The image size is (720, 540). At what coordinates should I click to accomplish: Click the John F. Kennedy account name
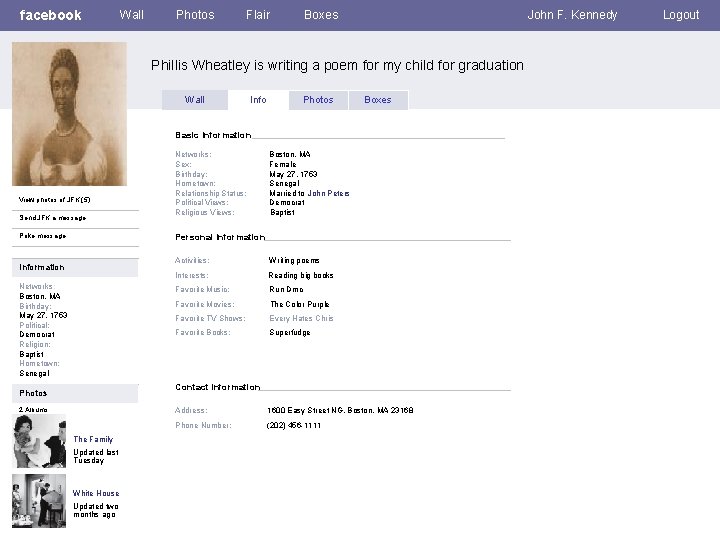pos(572,15)
